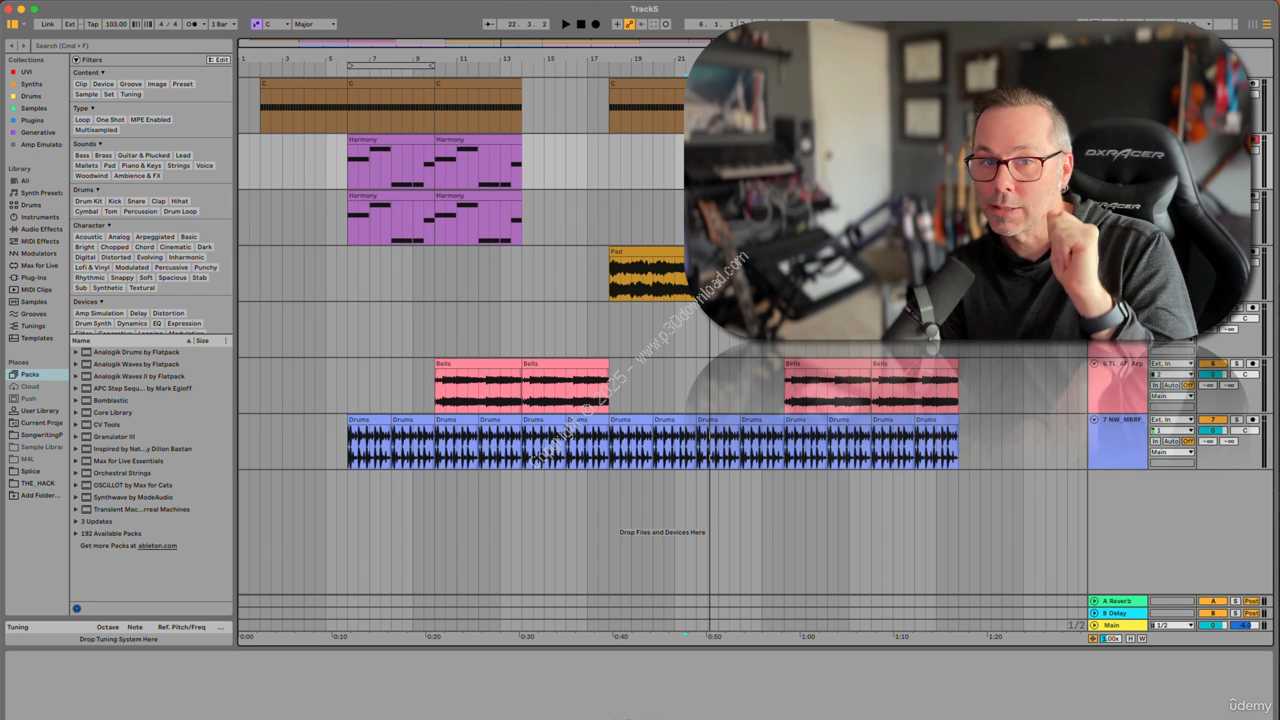Open Plug-Ins in the Library
This screenshot has height=720, width=1280.
point(33,277)
